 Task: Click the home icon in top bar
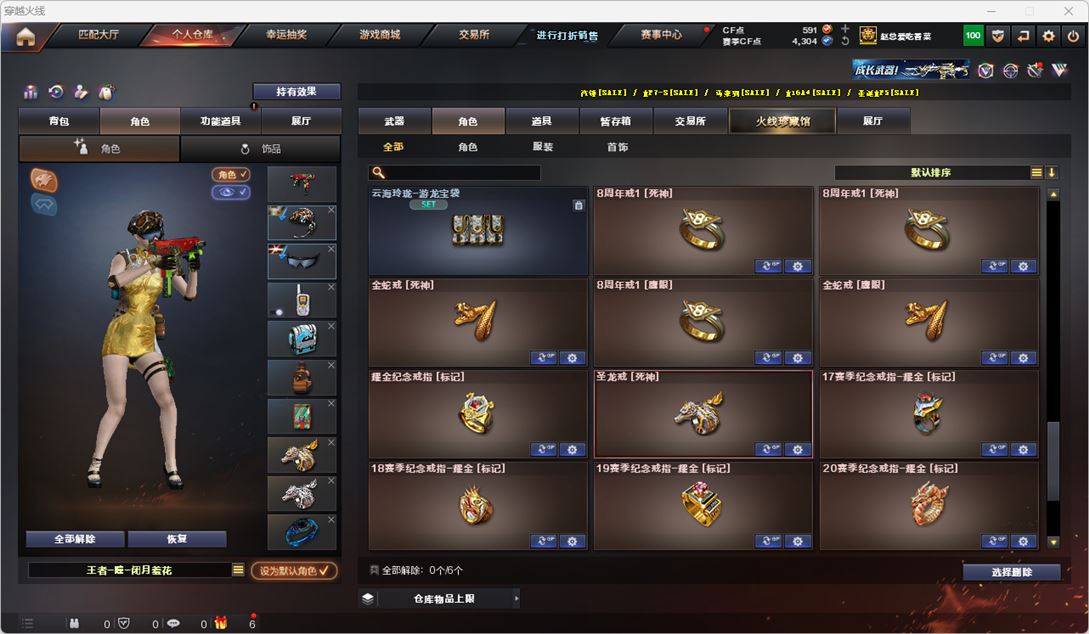click(26, 36)
